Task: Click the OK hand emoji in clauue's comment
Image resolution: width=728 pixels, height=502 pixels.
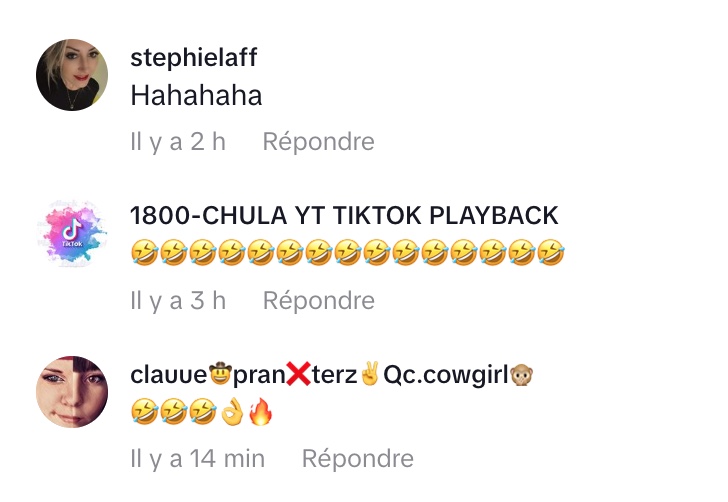Action: pyautogui.click(x=232, y=411)
